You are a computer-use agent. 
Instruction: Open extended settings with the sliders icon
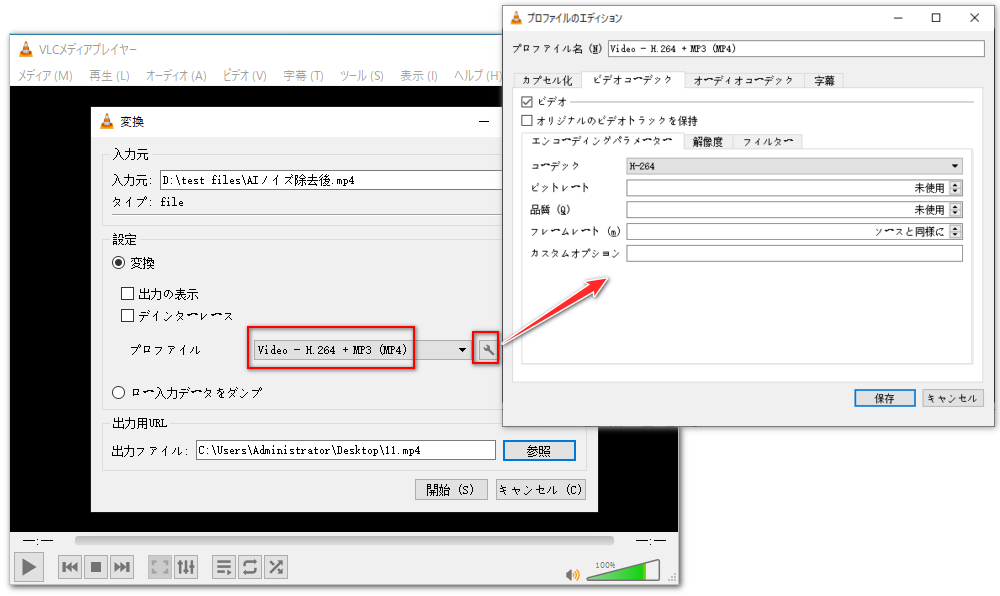(x=185, y=567)
